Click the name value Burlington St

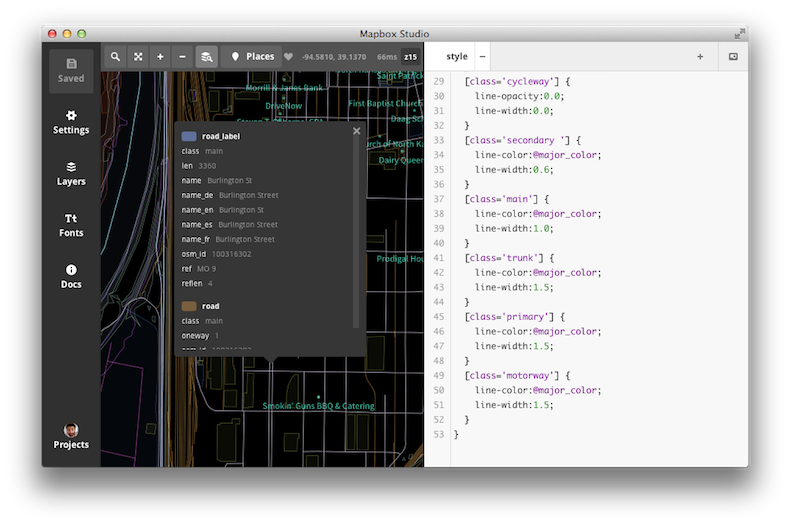[230, 180]
